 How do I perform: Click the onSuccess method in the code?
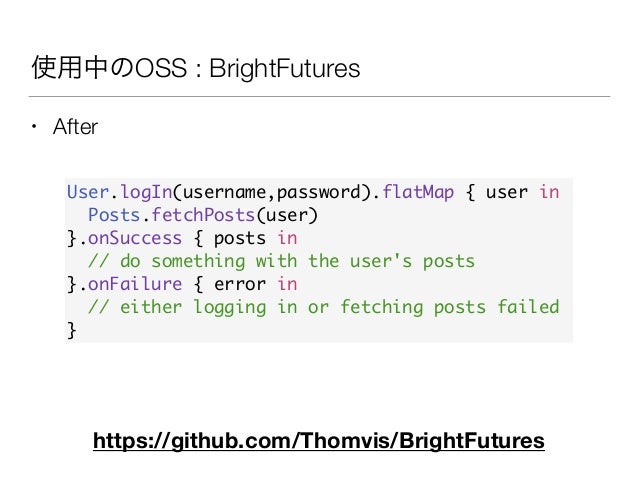point(135,238)
